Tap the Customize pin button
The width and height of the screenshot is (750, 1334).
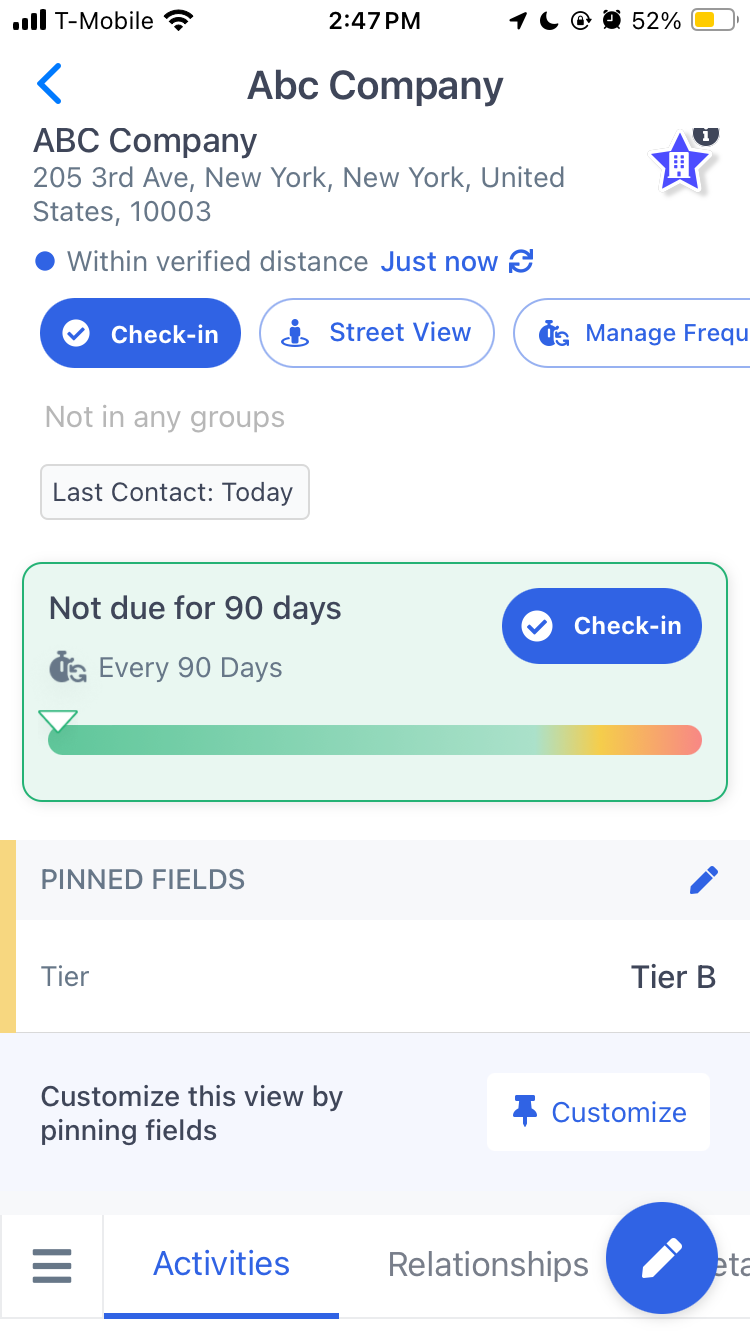[599, 1112]
